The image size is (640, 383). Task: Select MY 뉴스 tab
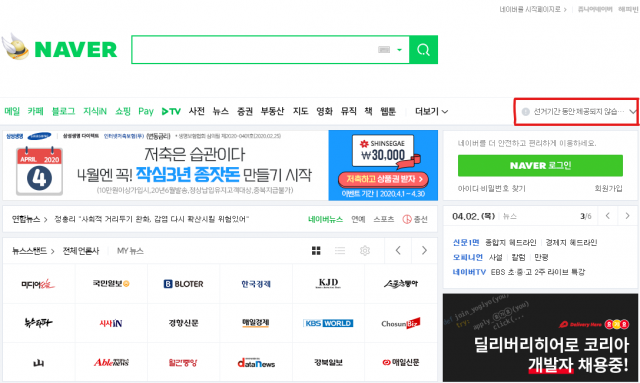tap(130, 251)
